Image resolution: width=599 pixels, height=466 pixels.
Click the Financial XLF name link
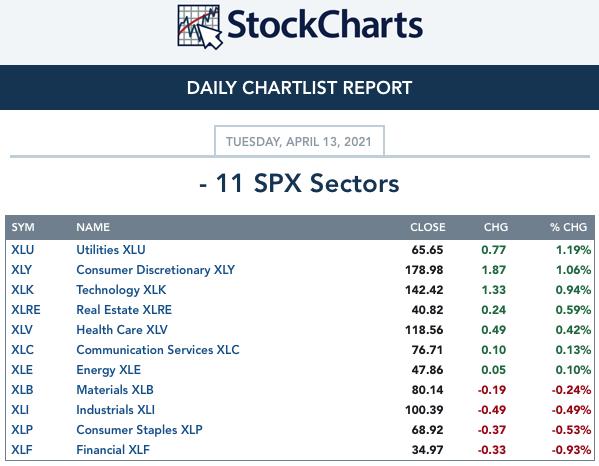click(x=113, y=450)
